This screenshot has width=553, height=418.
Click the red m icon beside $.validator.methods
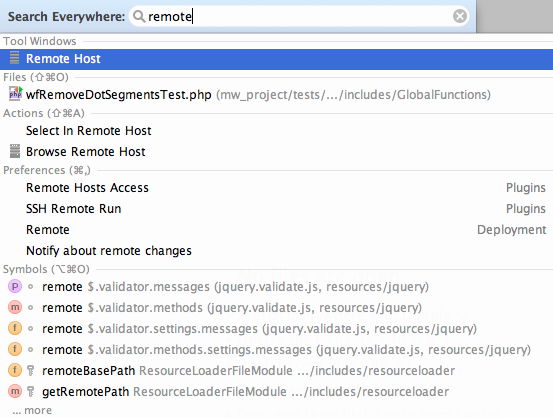[15, 308]
